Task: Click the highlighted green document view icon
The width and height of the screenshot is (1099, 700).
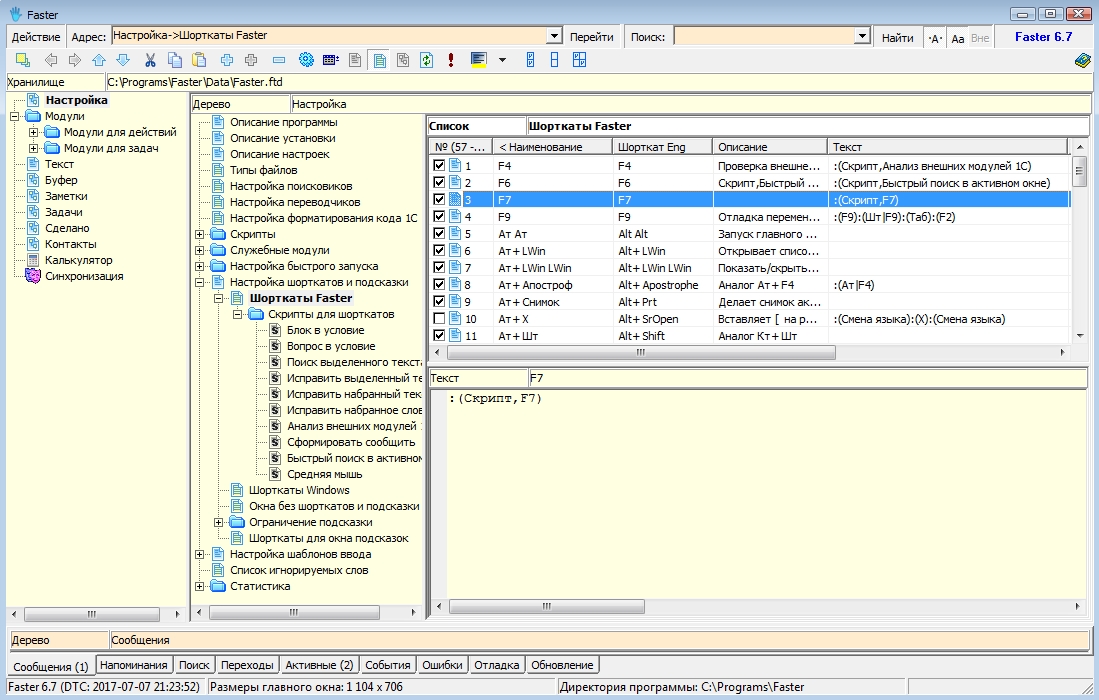Action: 380,60
